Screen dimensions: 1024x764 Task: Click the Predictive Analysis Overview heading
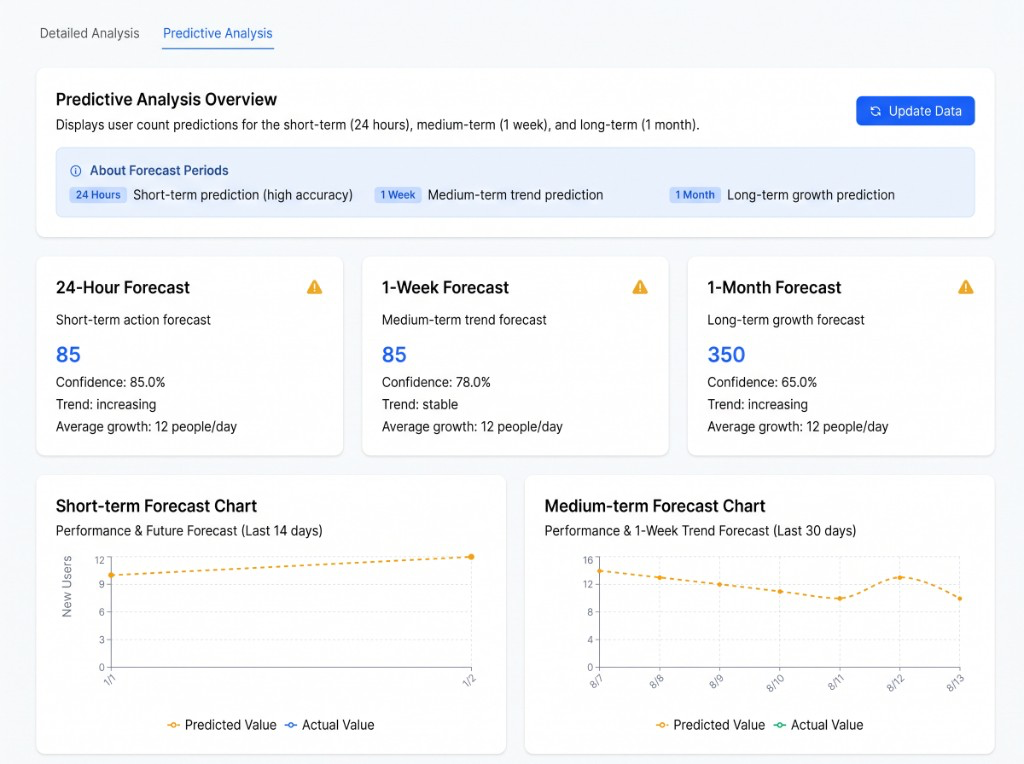[166, 99]
